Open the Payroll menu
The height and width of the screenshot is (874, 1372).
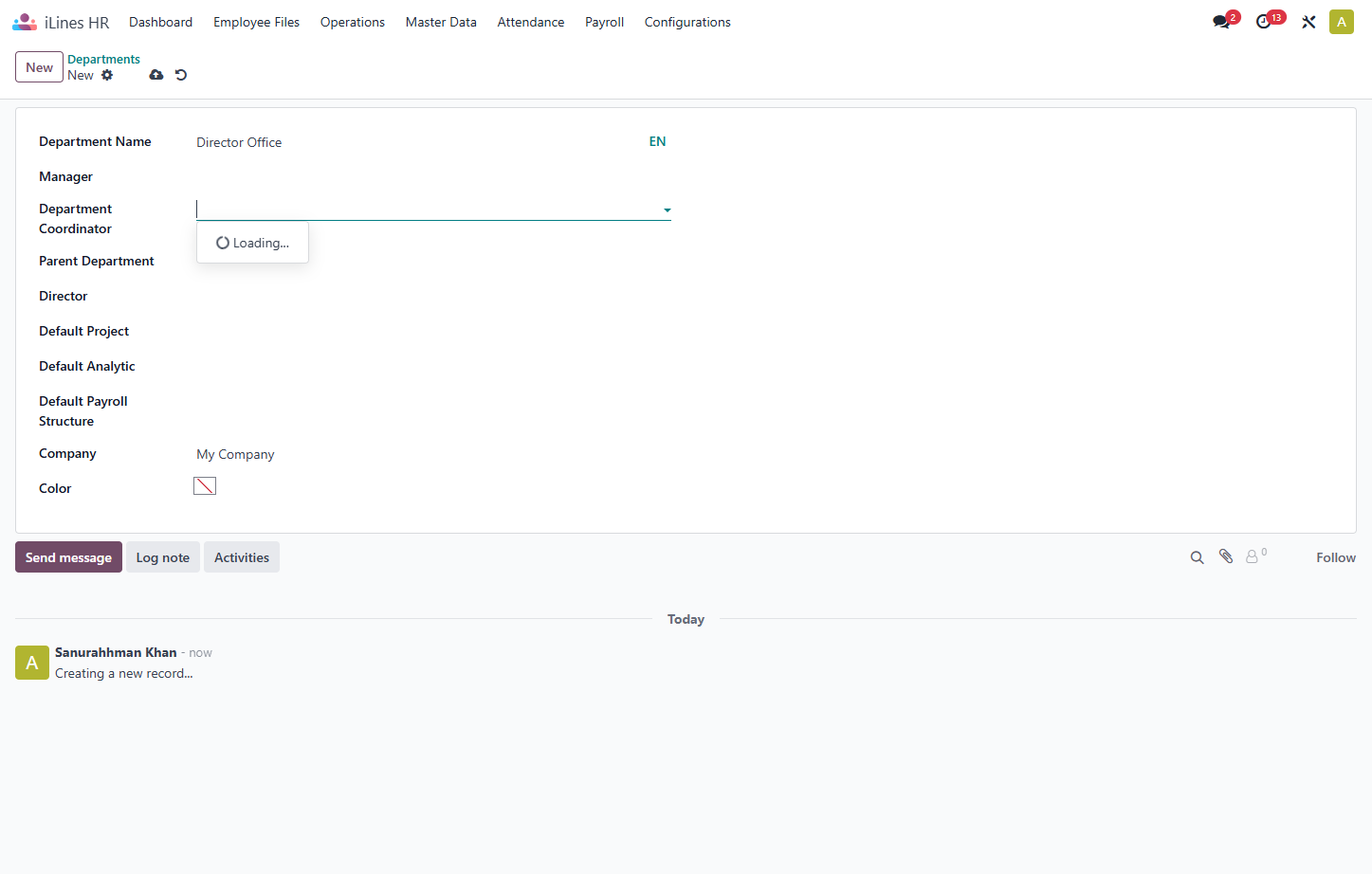pyautogui.click(x=604, y=22)
